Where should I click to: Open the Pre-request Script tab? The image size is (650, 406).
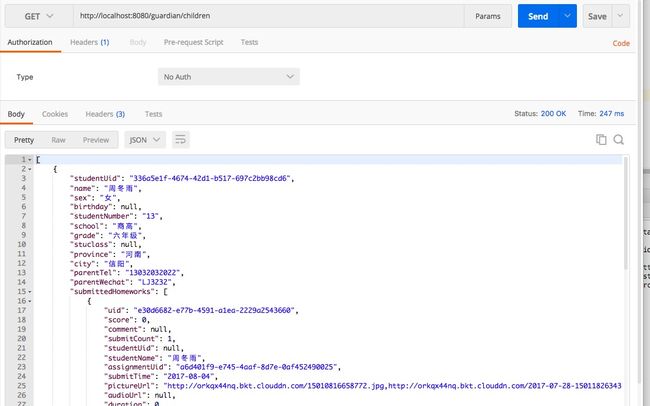[x=194, y=42]
